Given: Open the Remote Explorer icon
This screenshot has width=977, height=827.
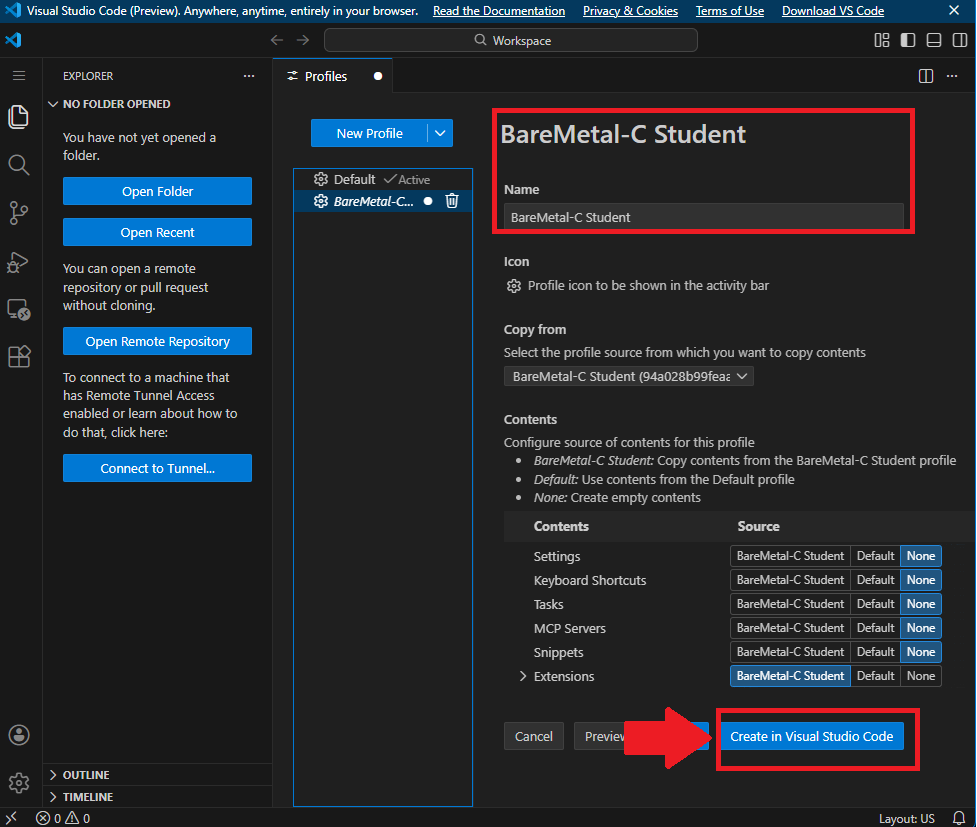Looking at the screenshot, I should (x=18, y=309).
